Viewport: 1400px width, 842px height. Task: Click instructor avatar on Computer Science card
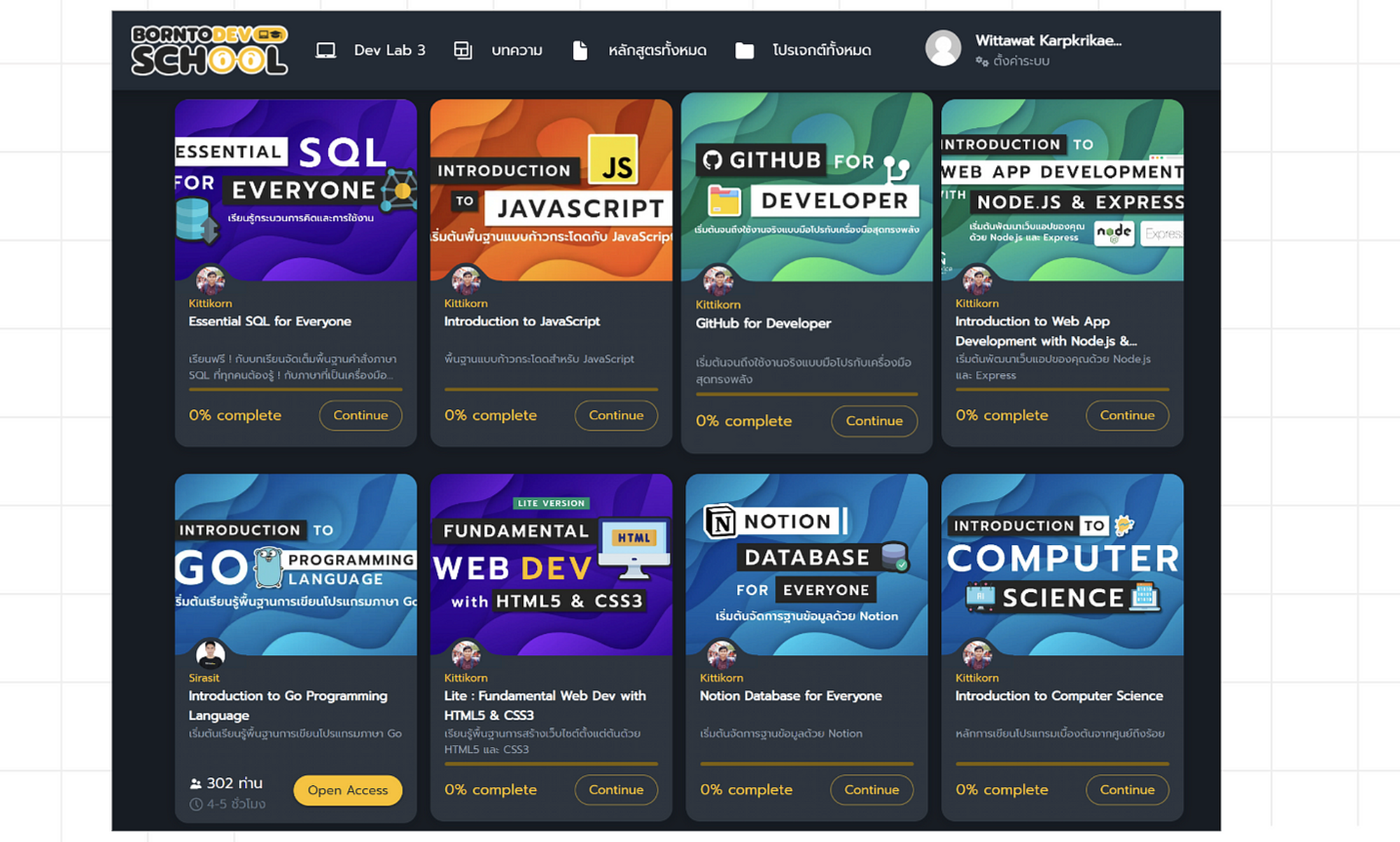pos(976,655)
